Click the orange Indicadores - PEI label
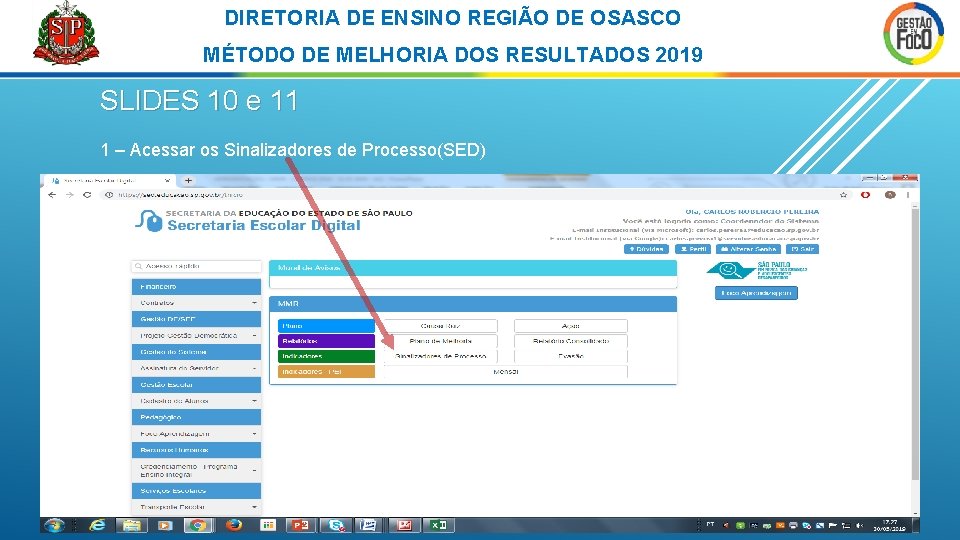Viewport: 960px width, 540px height. tap(326, 372)
